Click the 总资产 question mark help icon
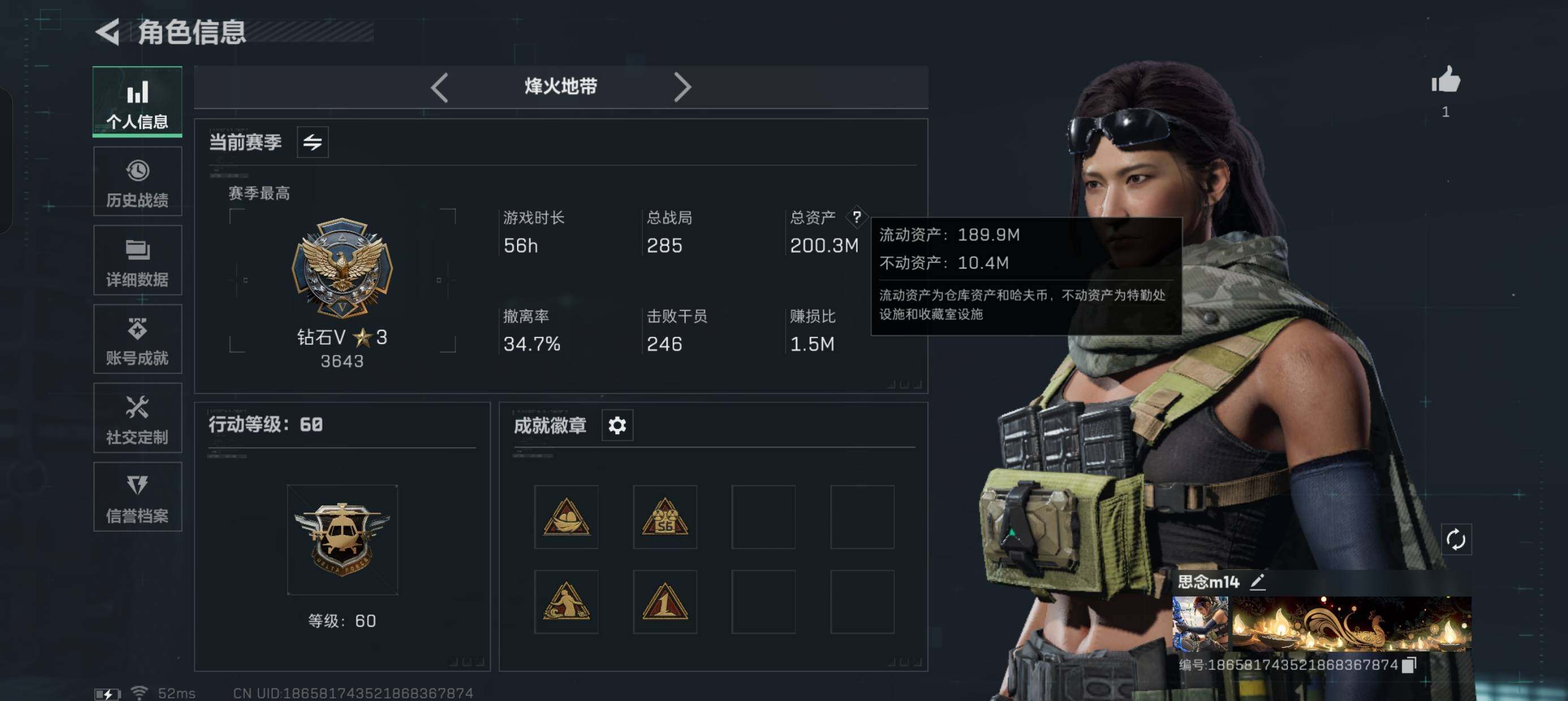The width and height of the screenshot is (1568, 701). [856, 217]
